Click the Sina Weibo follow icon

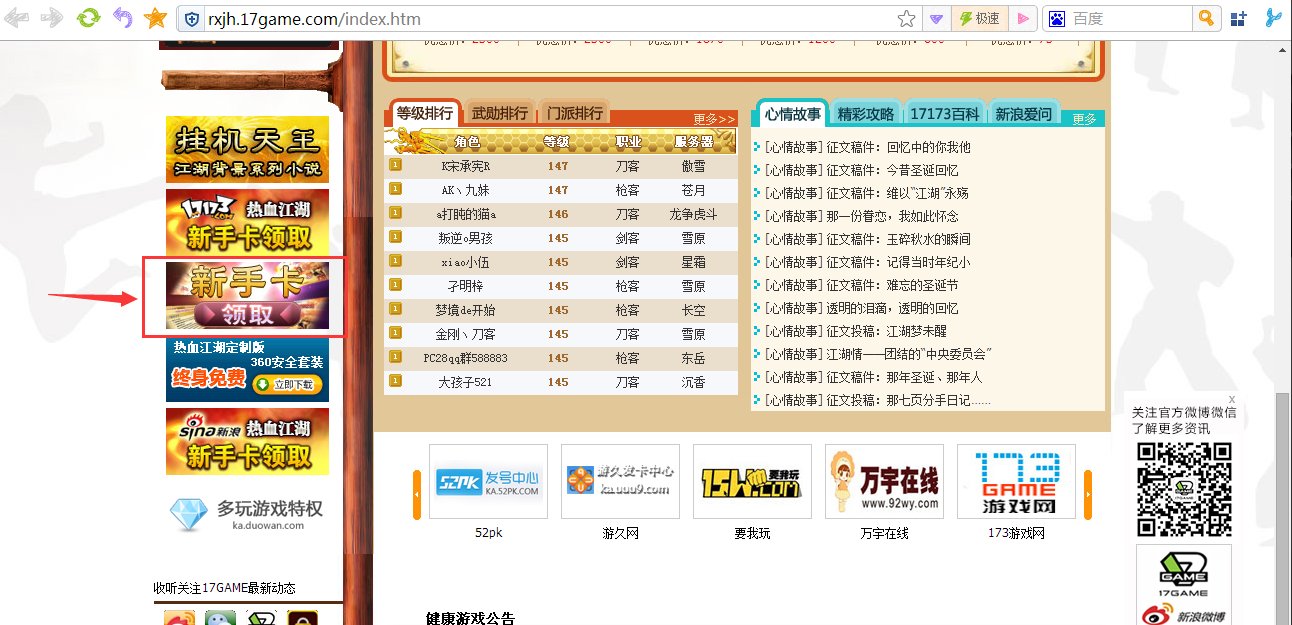[x=180, y=619]
